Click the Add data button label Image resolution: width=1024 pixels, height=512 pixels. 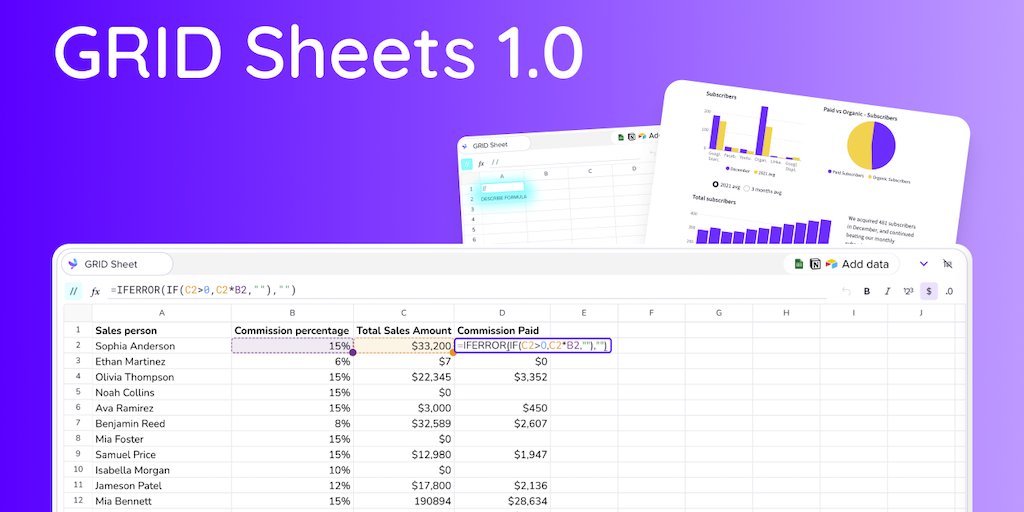[865, 264]
